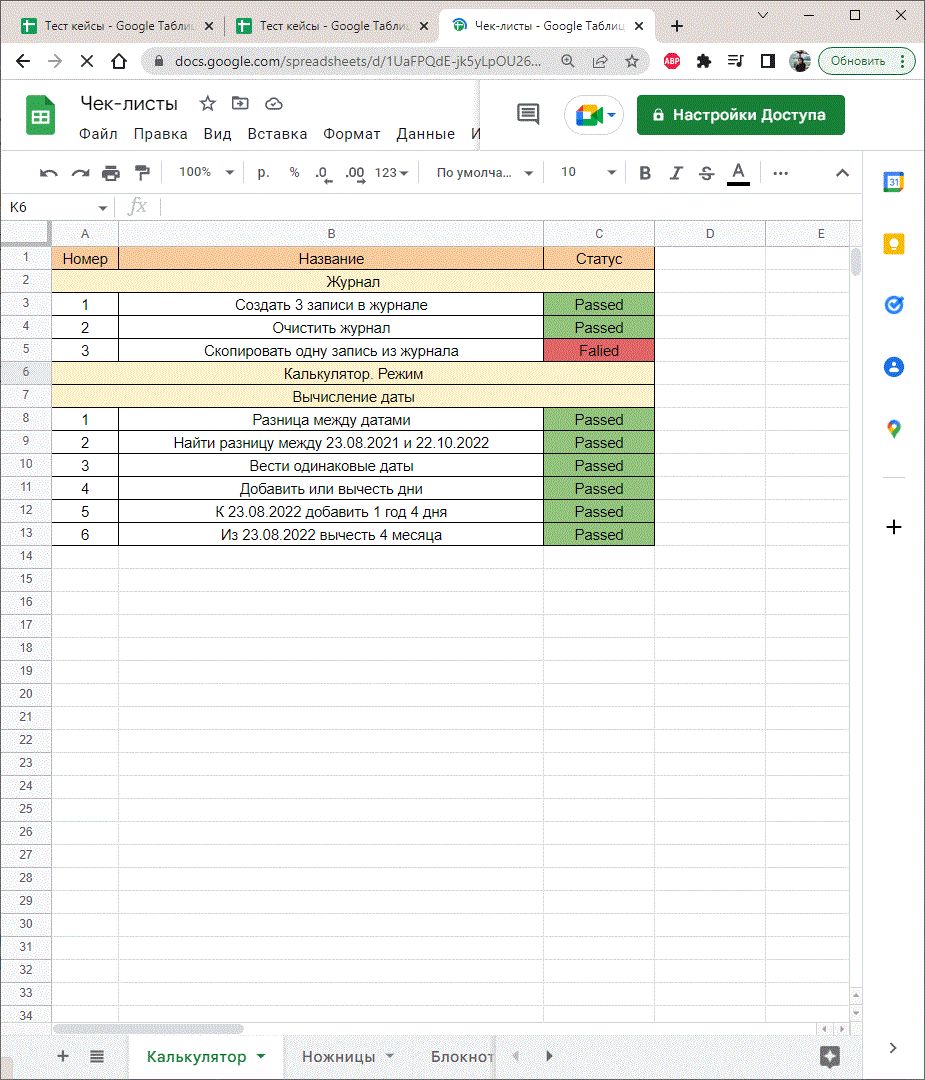
Task: Open the Вид menu
Action: click(x=217, y=134)
